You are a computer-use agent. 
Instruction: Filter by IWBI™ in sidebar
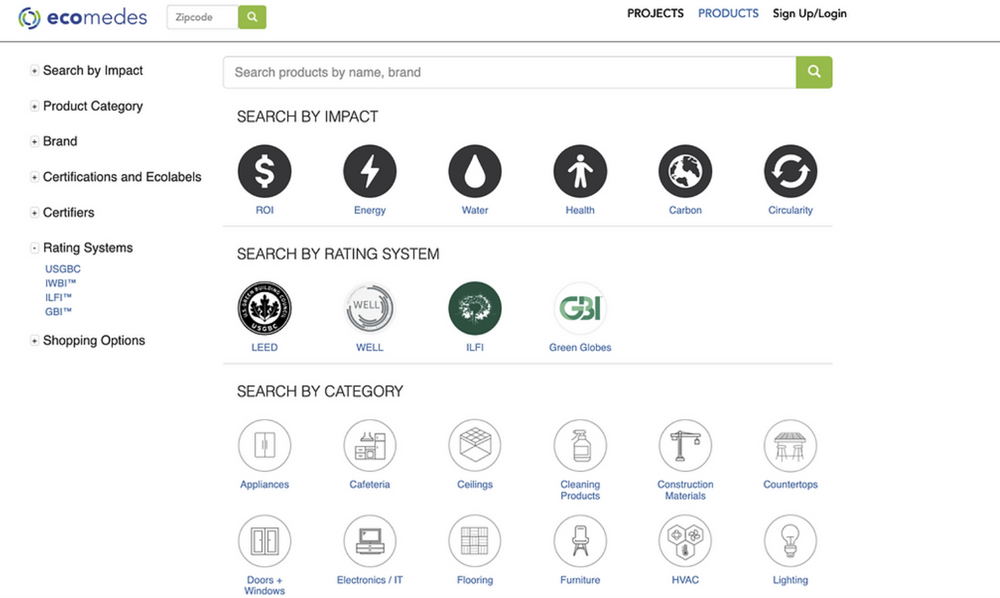(x=61, y=283)
